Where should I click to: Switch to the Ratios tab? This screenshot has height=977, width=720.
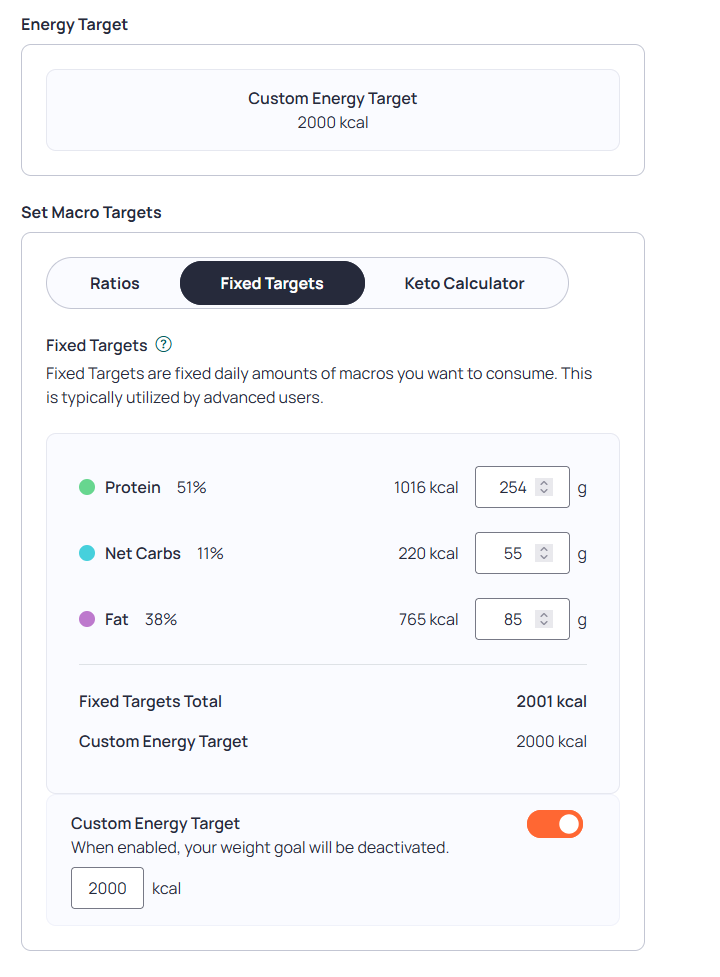(115, 284)
